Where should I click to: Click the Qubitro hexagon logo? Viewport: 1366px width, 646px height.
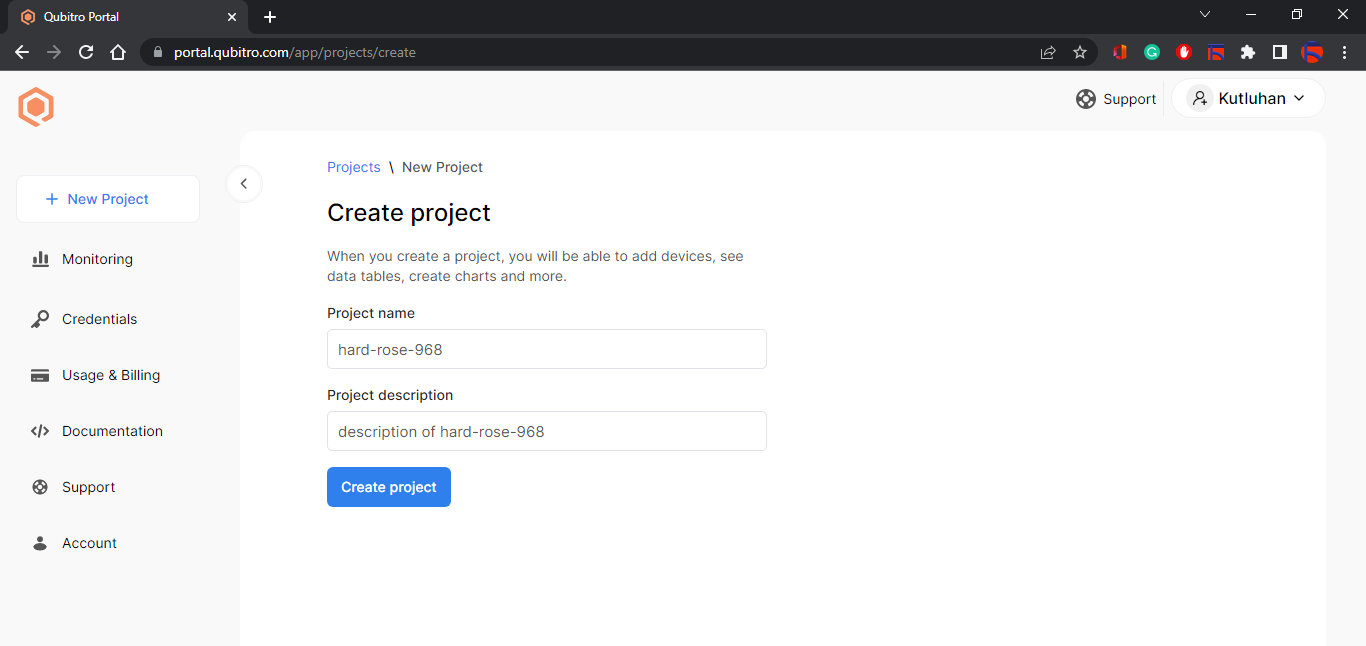coord(36,107)
